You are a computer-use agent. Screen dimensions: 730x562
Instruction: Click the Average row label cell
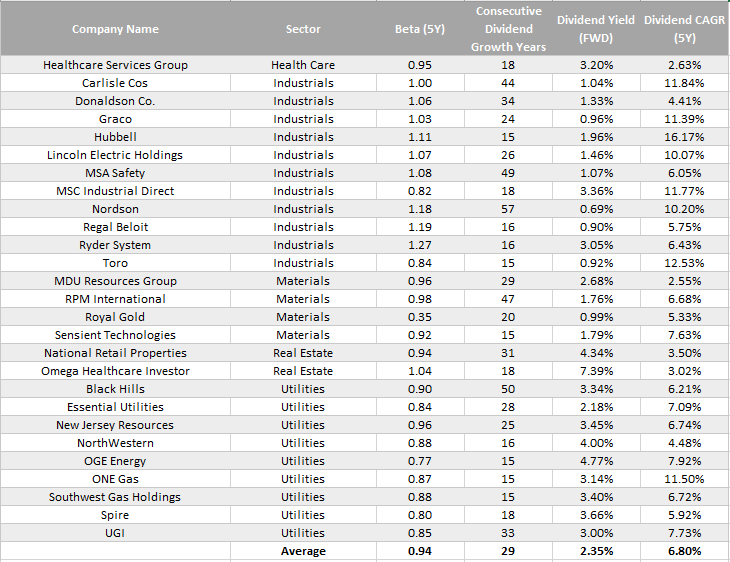pyautogui.click(x=303, y=551)
